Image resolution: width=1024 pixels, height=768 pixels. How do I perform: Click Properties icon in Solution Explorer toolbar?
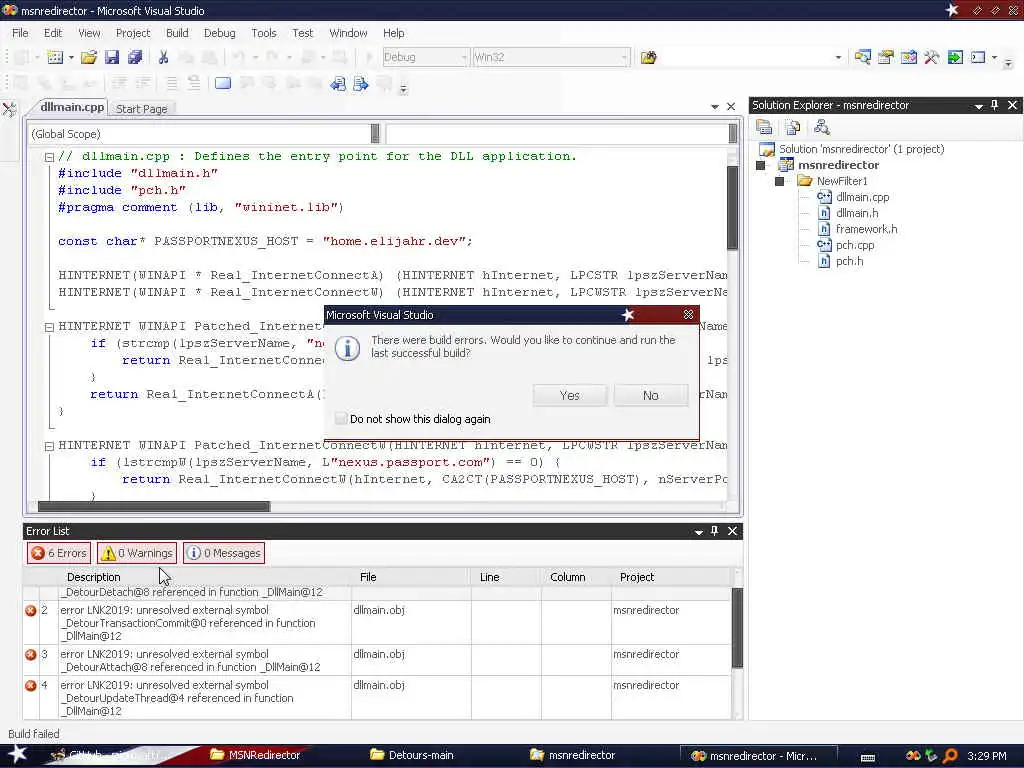[x=764, y=127]
